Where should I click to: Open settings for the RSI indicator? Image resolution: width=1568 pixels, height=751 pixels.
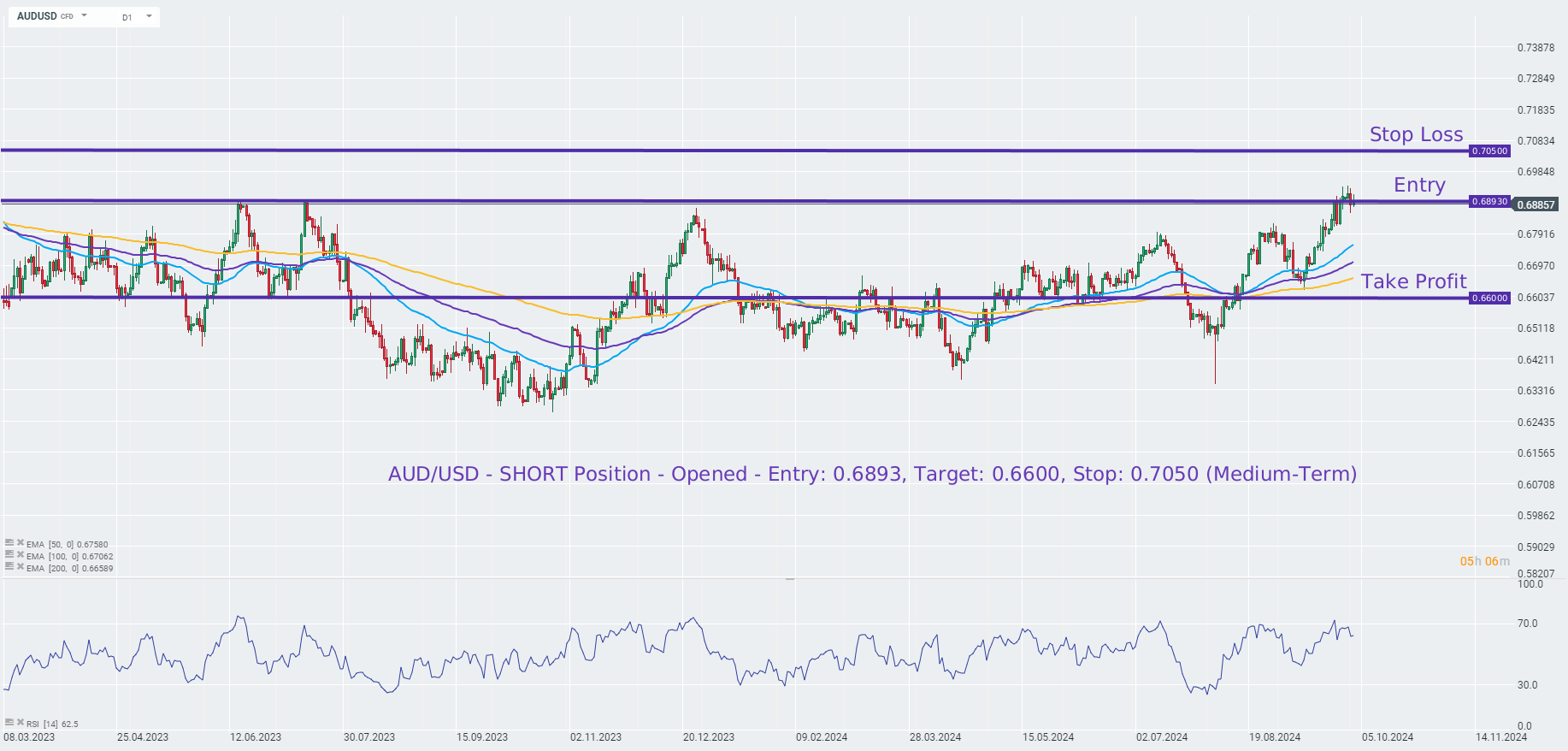(9, 723)
